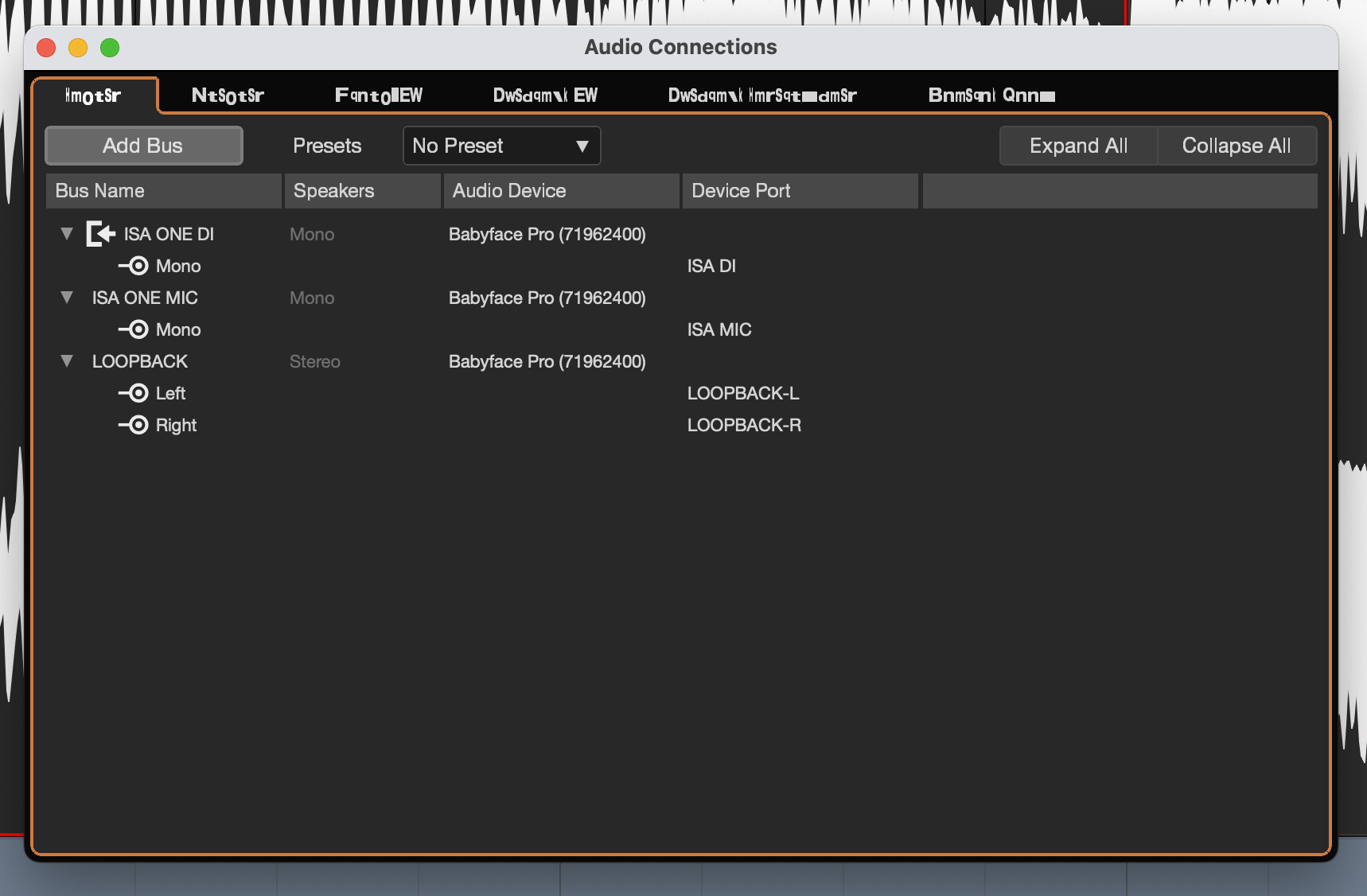1367x896 pixels.
Task: Select the ISA ONE MIC bus name
Action: pos(145,298)
